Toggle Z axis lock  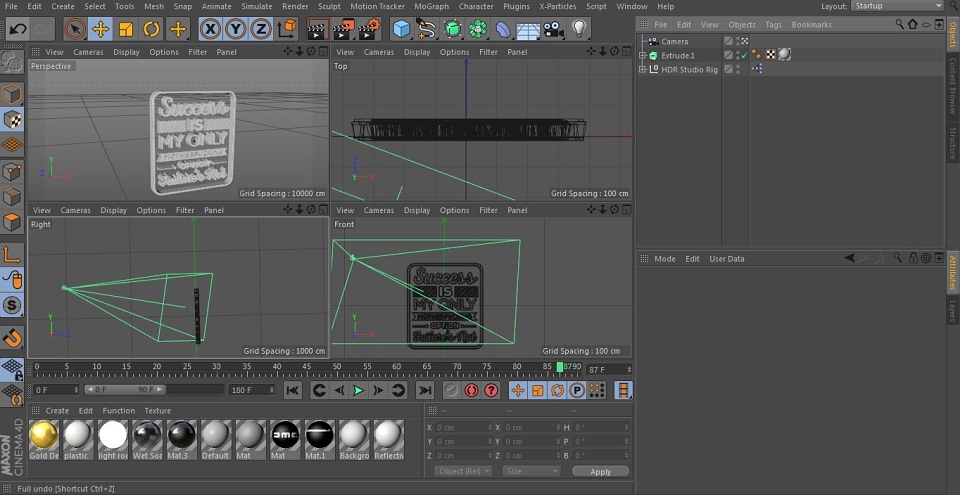(x=261, y=29)
